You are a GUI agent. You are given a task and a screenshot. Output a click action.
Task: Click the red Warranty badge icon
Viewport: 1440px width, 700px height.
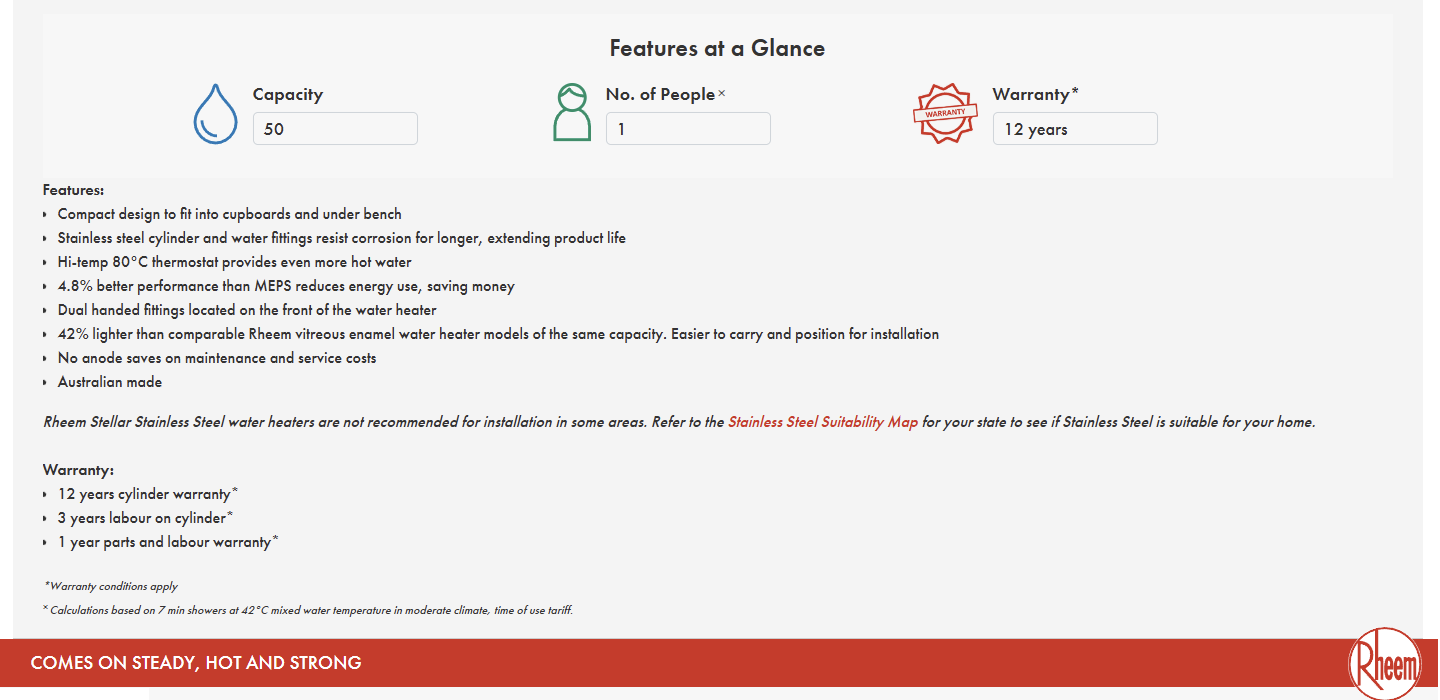click(945, 113)
